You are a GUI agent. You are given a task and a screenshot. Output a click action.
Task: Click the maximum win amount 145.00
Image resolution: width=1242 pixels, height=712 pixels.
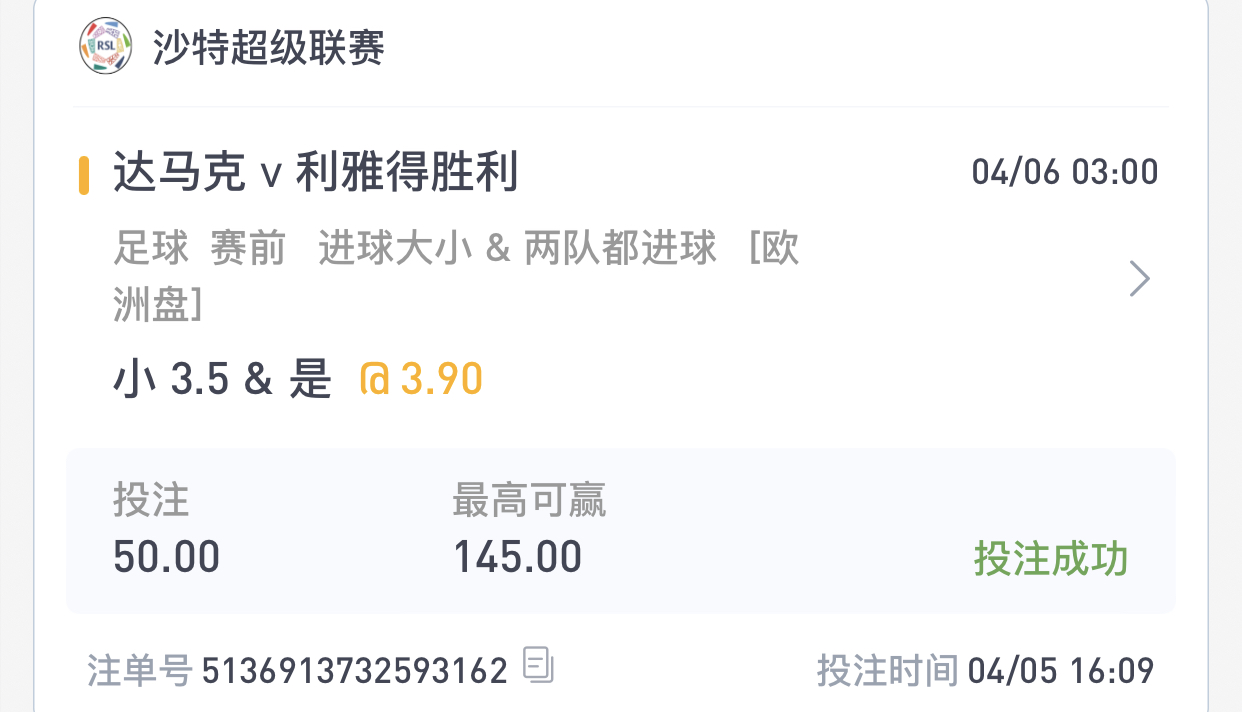518,557
